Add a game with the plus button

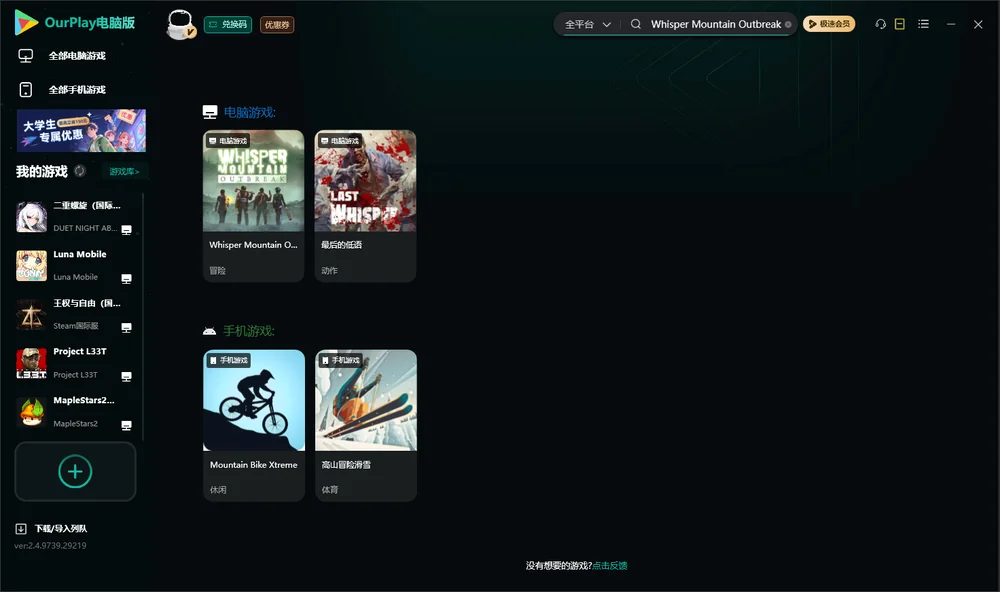point(75,471)
